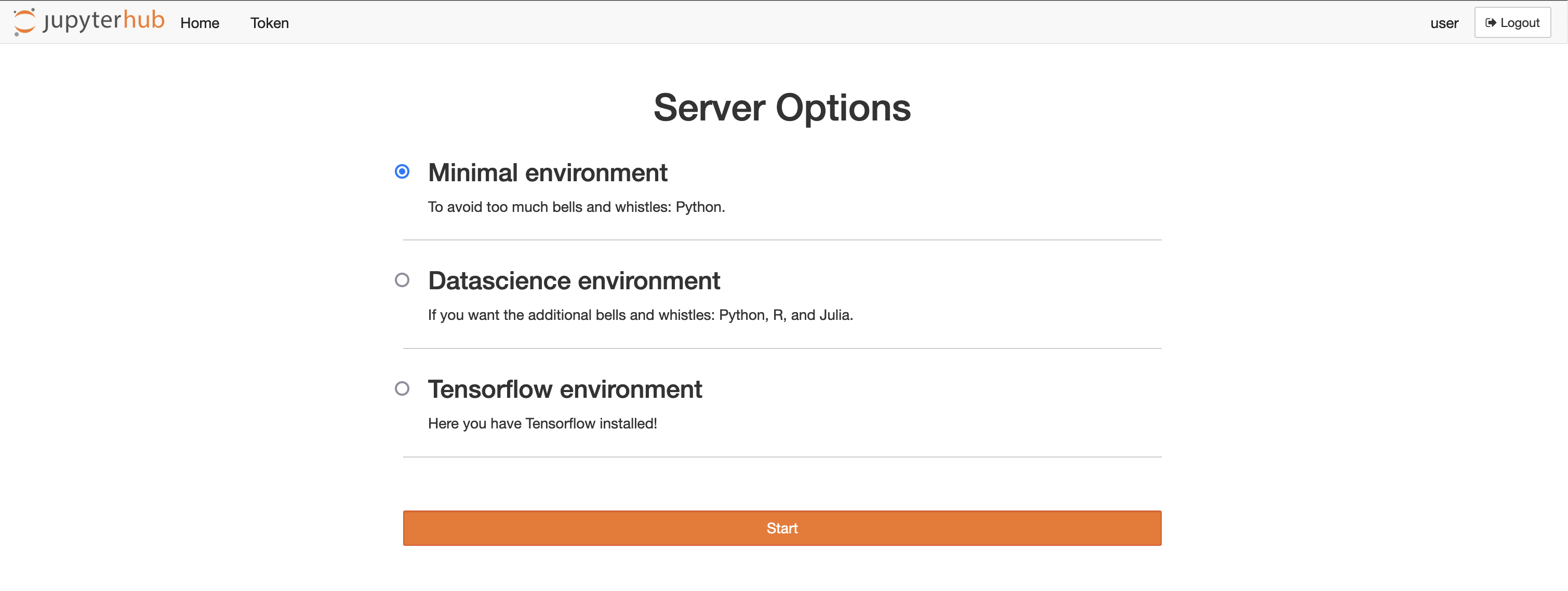Select the Datascience environment radio button

click(402, 280)
